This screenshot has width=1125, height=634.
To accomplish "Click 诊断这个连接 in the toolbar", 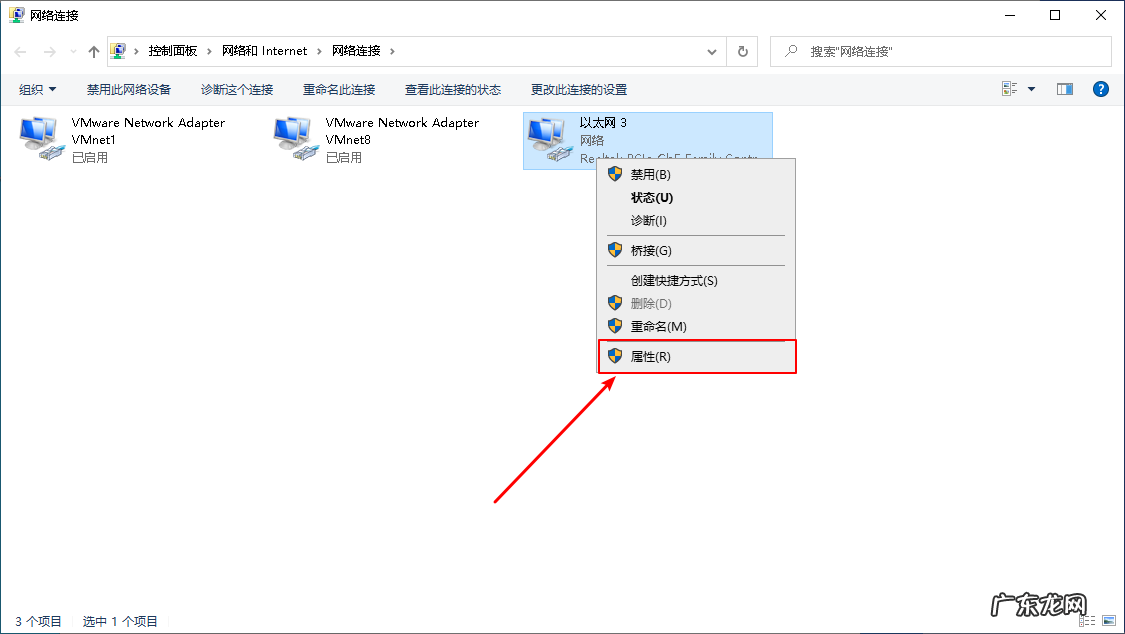I will click(236, 88).
